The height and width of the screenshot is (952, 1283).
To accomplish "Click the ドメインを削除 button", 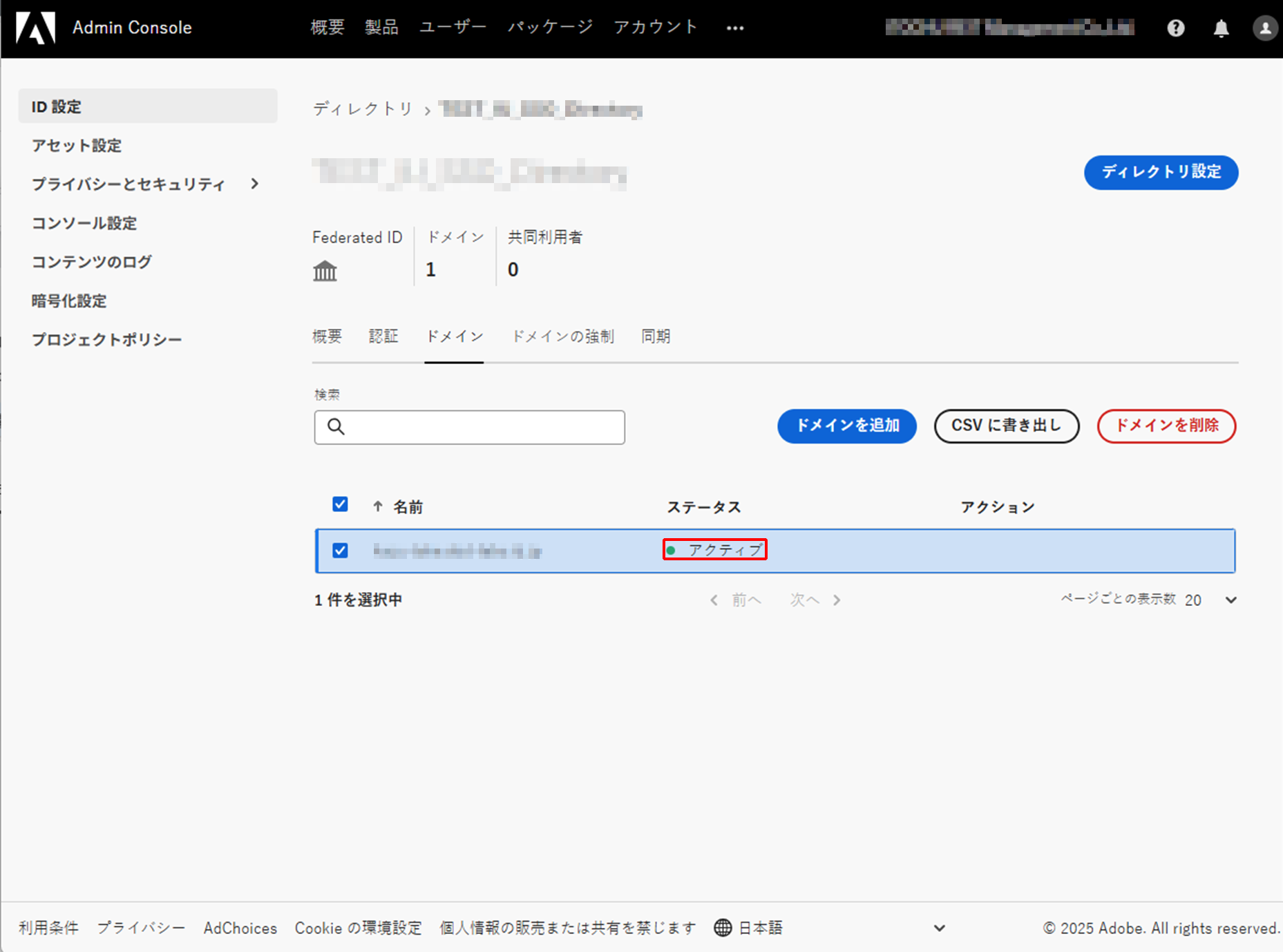I will click(1166, 426).
